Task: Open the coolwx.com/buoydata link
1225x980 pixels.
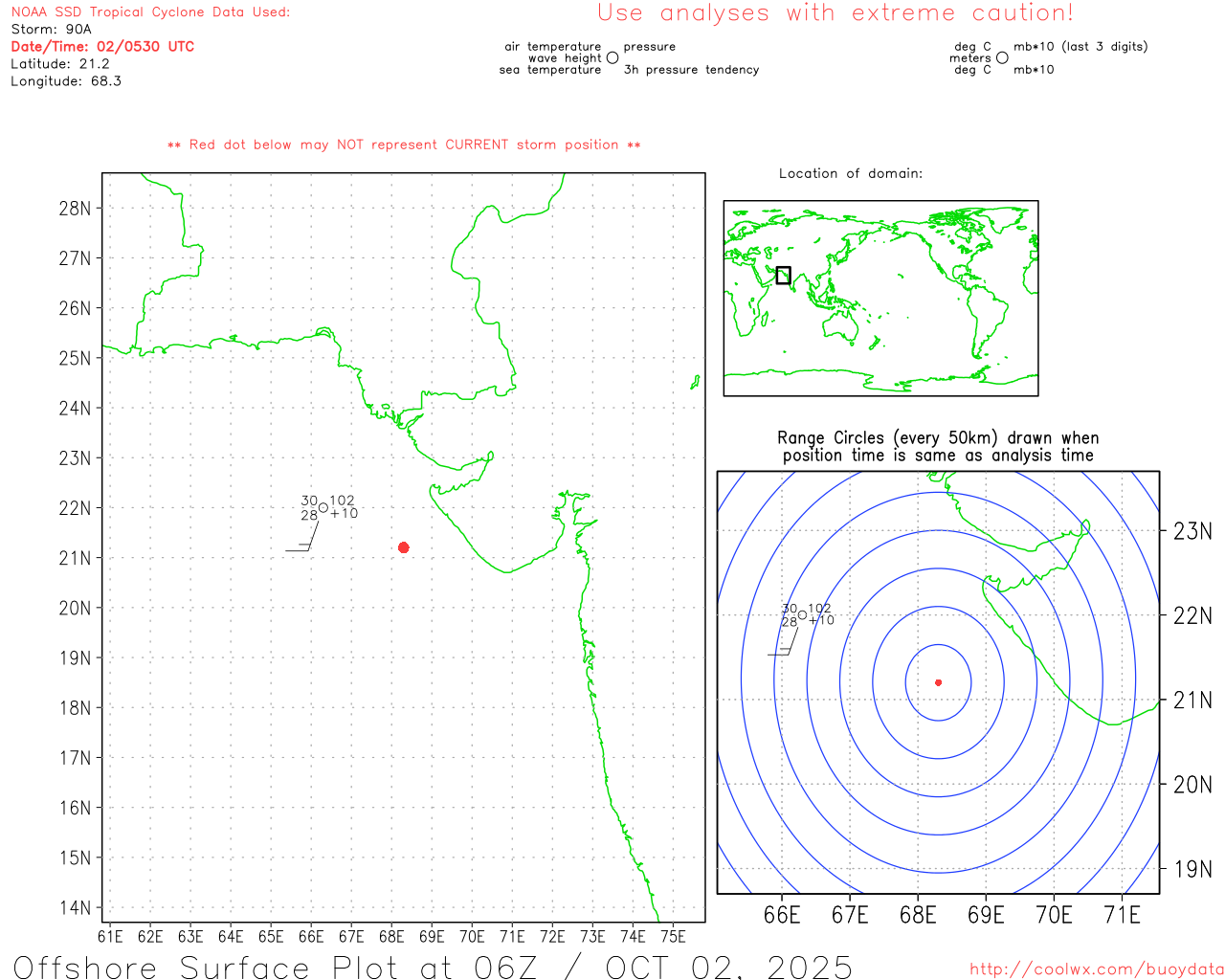Action: point(1097,969)
